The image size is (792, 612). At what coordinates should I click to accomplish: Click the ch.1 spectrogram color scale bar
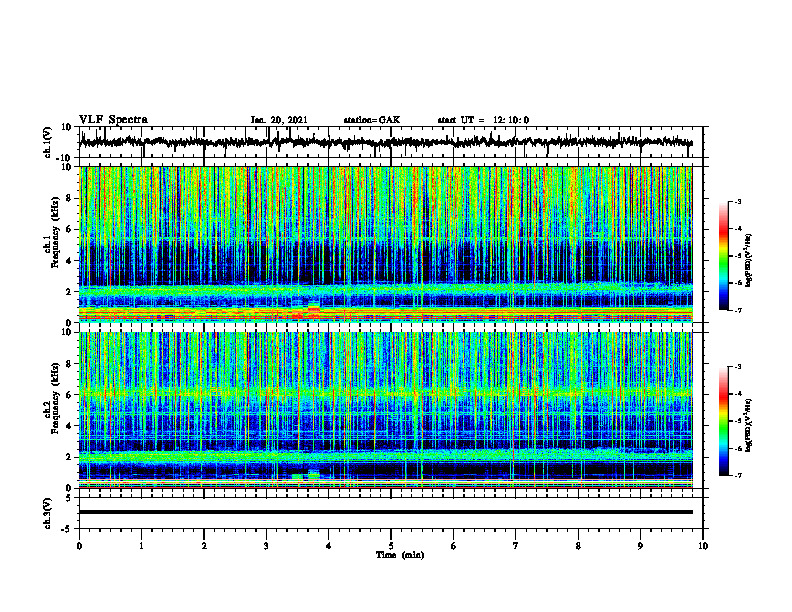[723, 256]
